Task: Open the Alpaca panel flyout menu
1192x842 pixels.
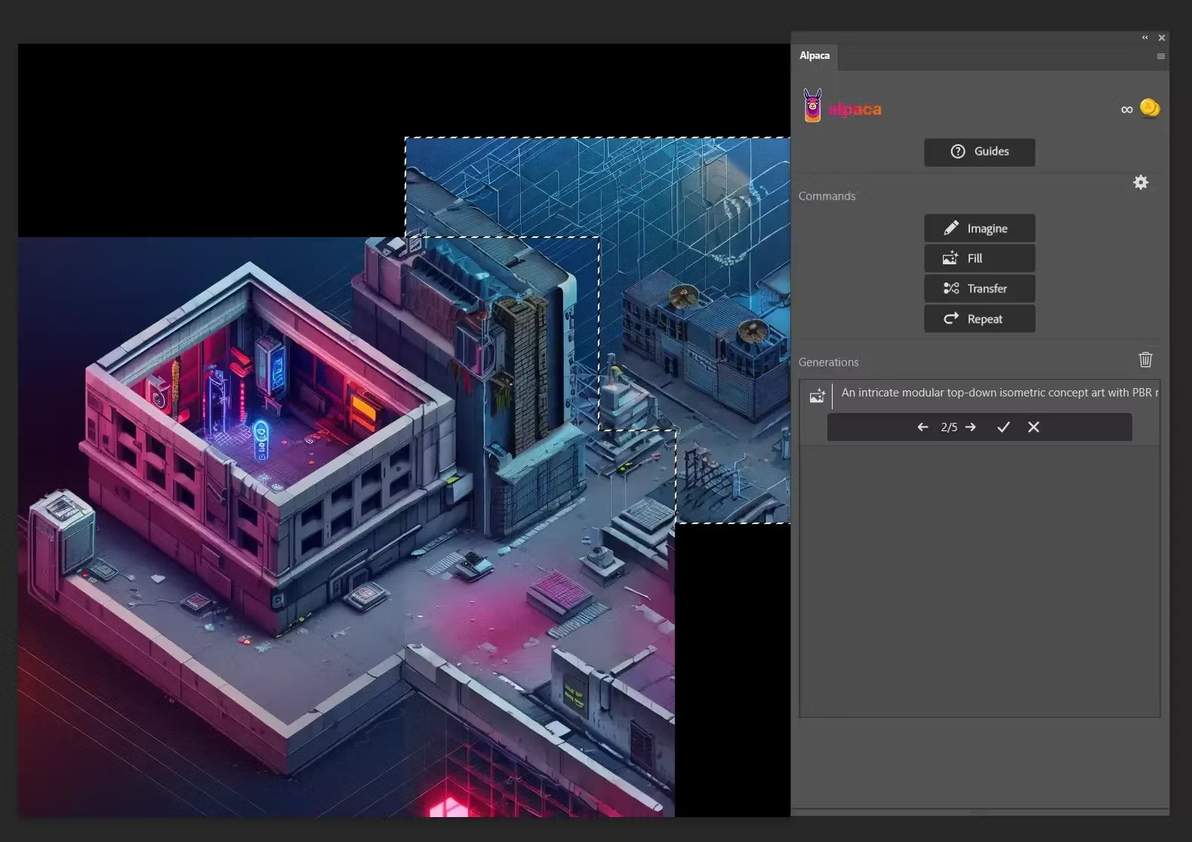Action: coord(1160,56)
